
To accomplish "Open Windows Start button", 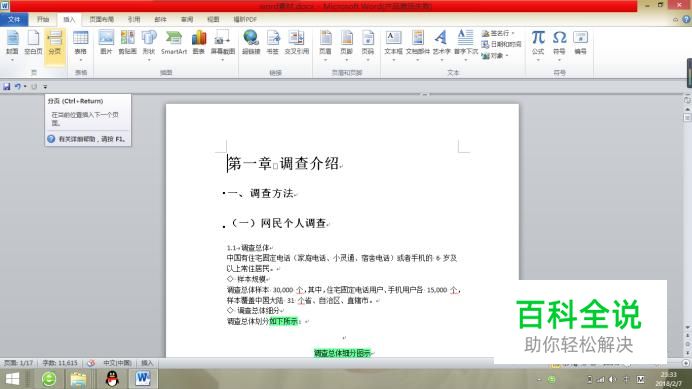I will [12, 379].
